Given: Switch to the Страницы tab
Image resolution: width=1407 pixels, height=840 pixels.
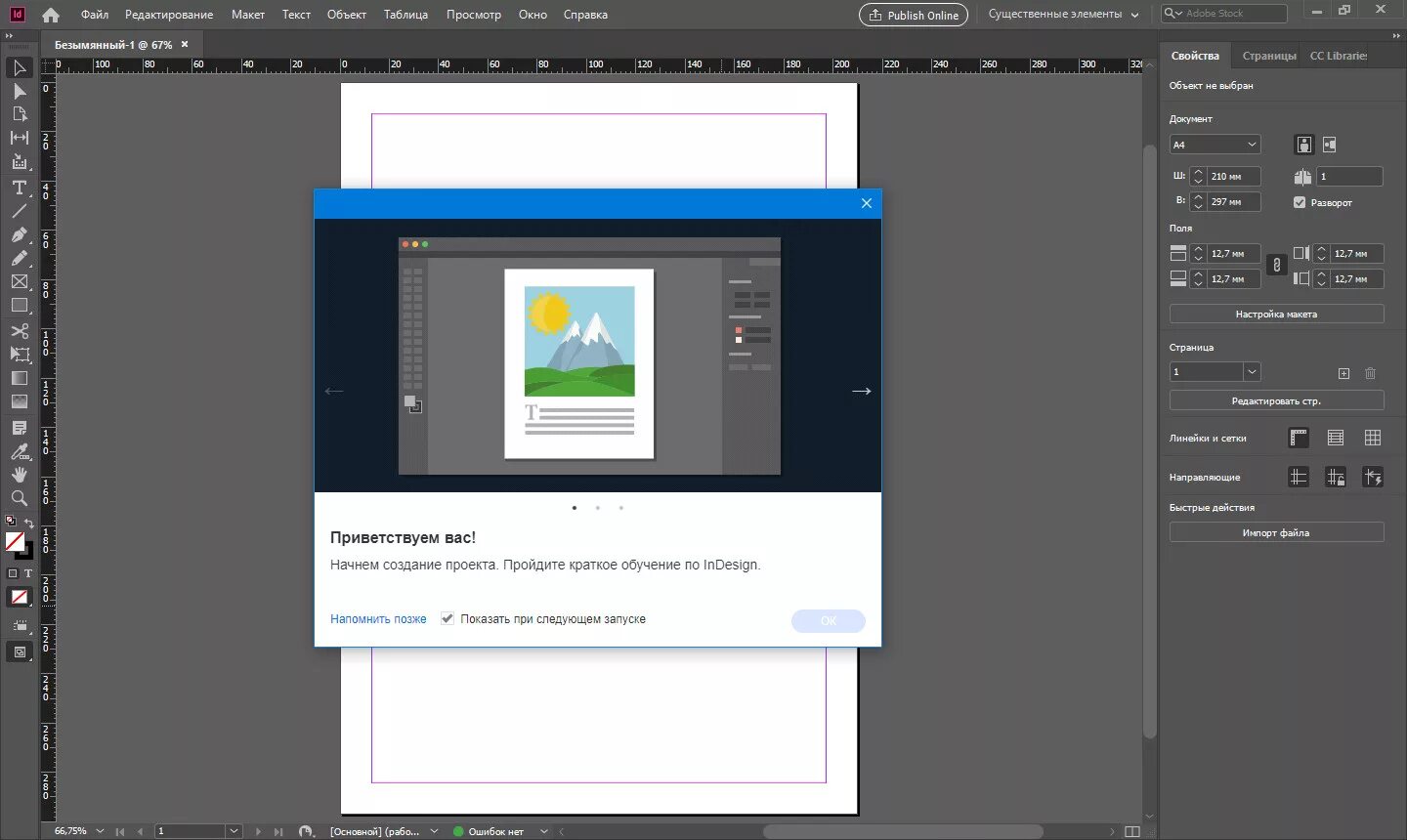Looking at the screenshot, I should (1268, 56).
